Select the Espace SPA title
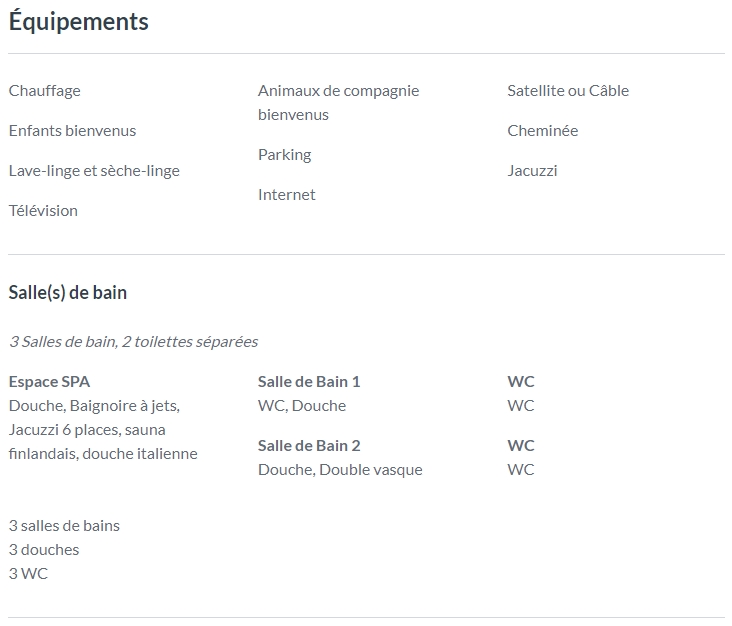732x626 pixels. pos(49,382)
